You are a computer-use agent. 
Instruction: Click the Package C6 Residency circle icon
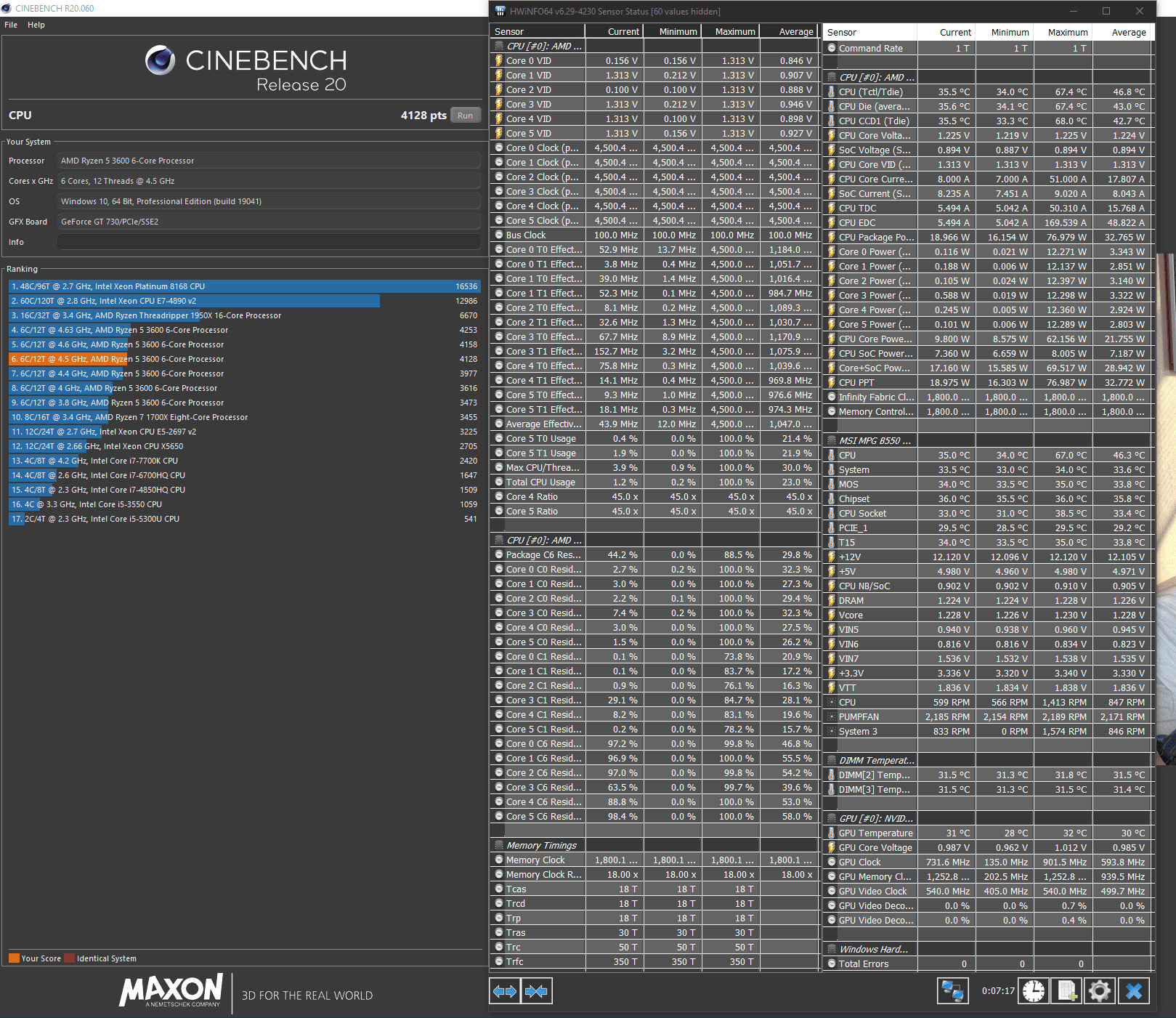click(499, 555)
